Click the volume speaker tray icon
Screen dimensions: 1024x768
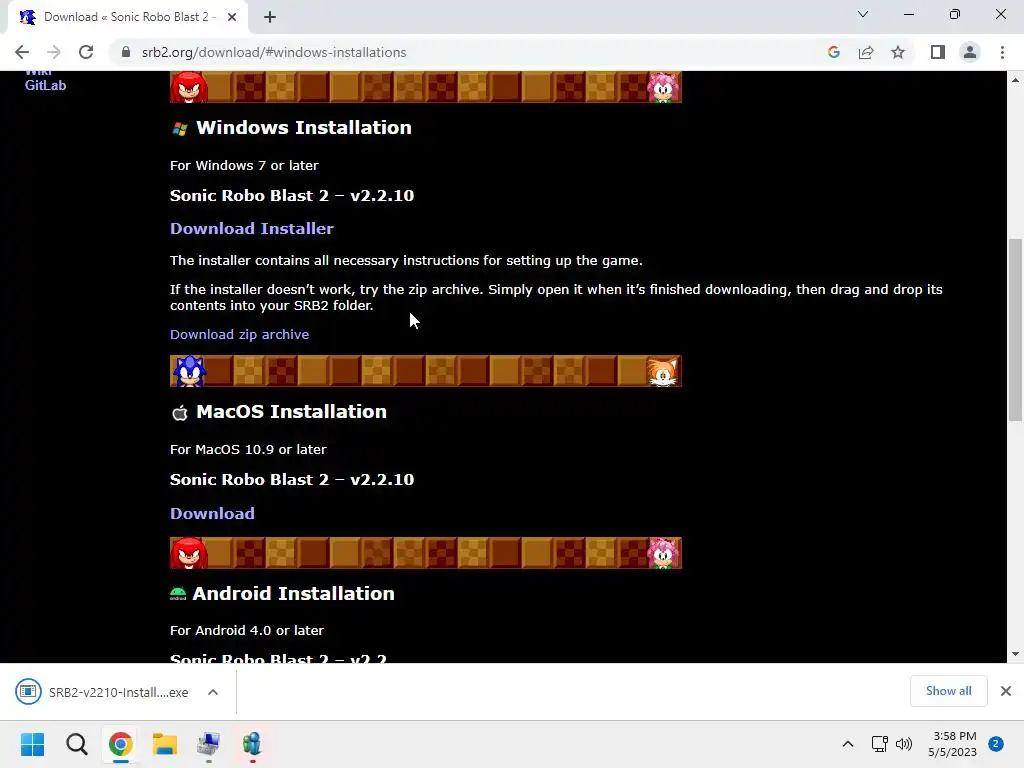[904, 744]
